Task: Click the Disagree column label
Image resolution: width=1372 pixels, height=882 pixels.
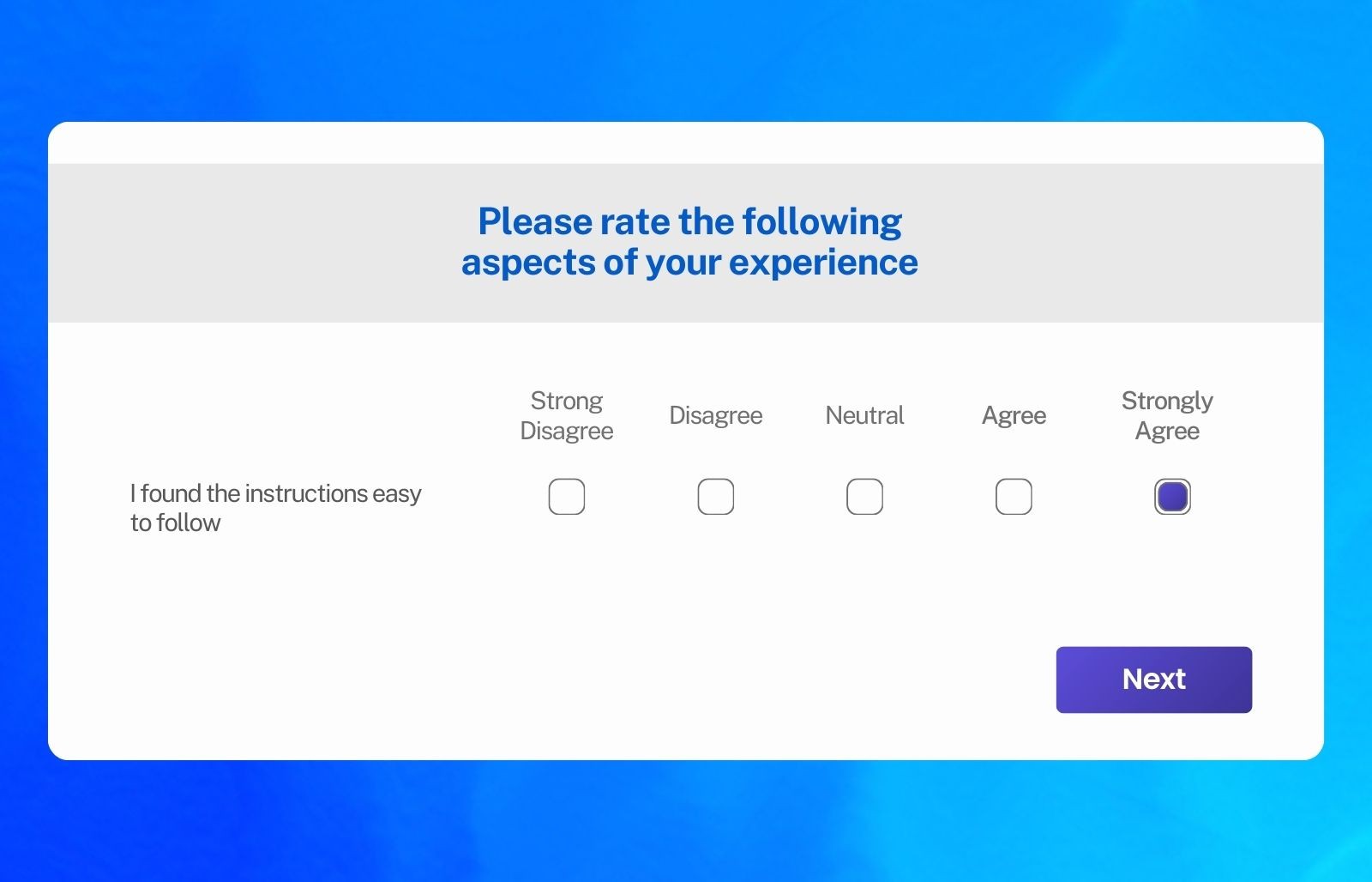Action: 716,415
